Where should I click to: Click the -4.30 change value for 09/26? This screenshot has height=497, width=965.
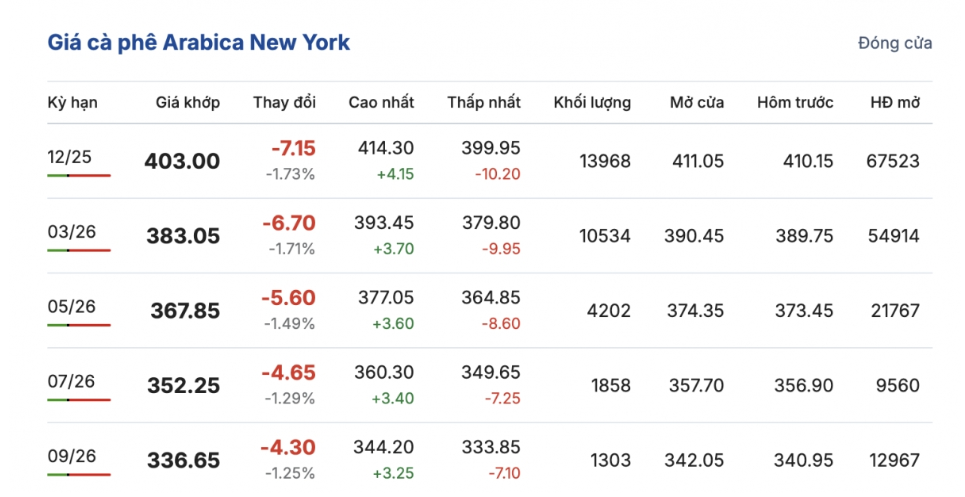(288, 449)
